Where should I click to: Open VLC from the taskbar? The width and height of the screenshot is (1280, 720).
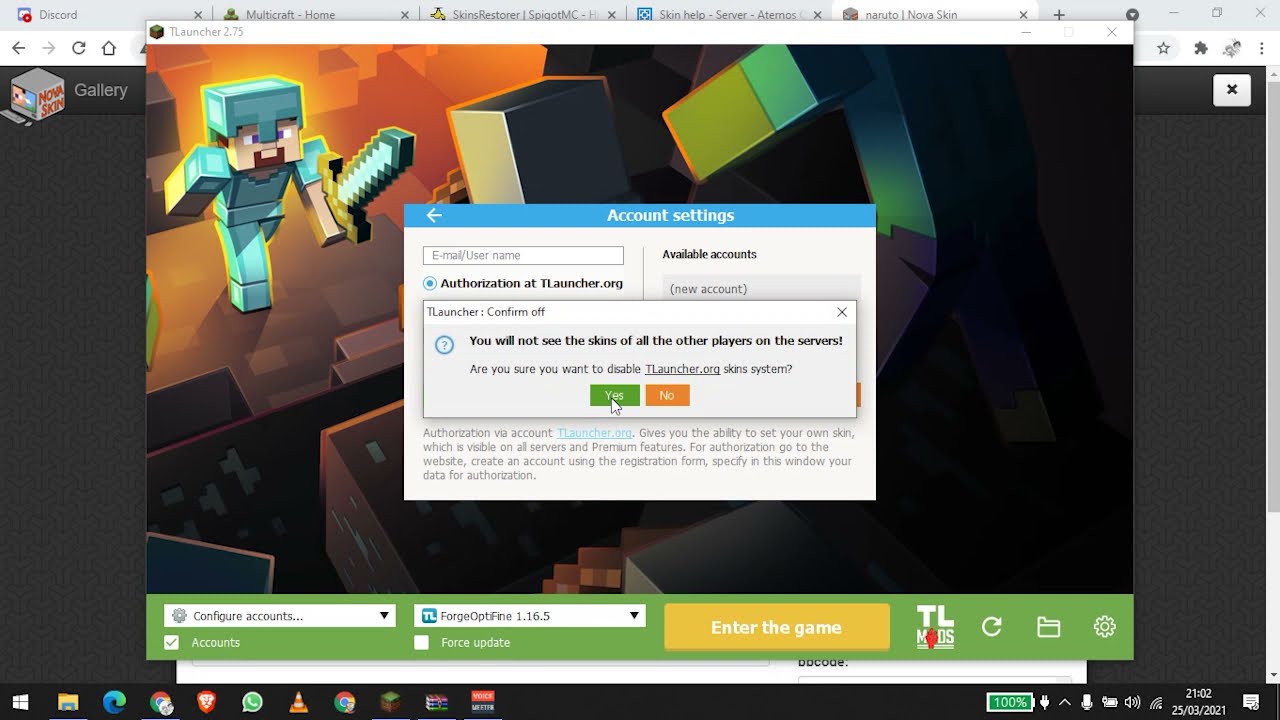[298, 702]
